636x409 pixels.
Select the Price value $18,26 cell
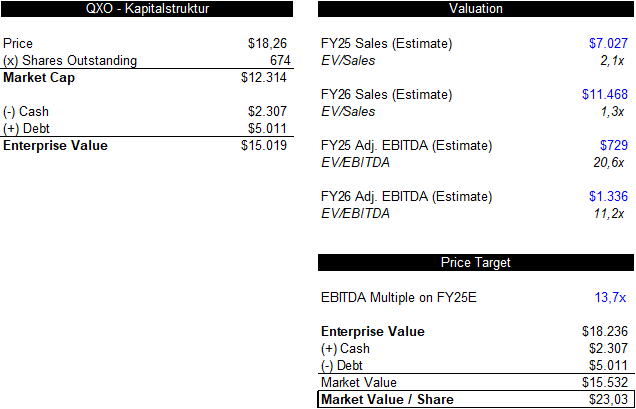[x=268, y=44]
